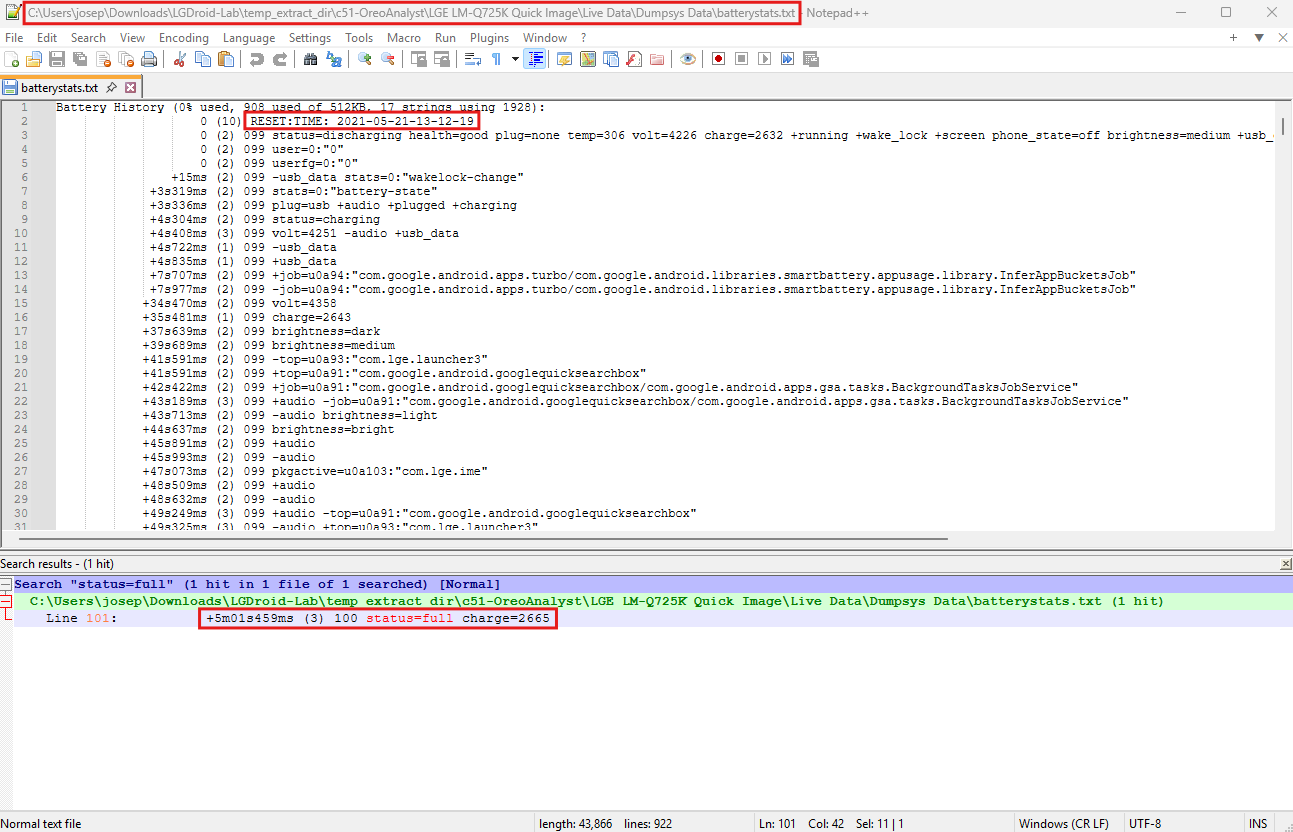The height and width of the screenshot is (832, 1293).
Task: Click the New file toolbar icon
Action: click(12, 59)
